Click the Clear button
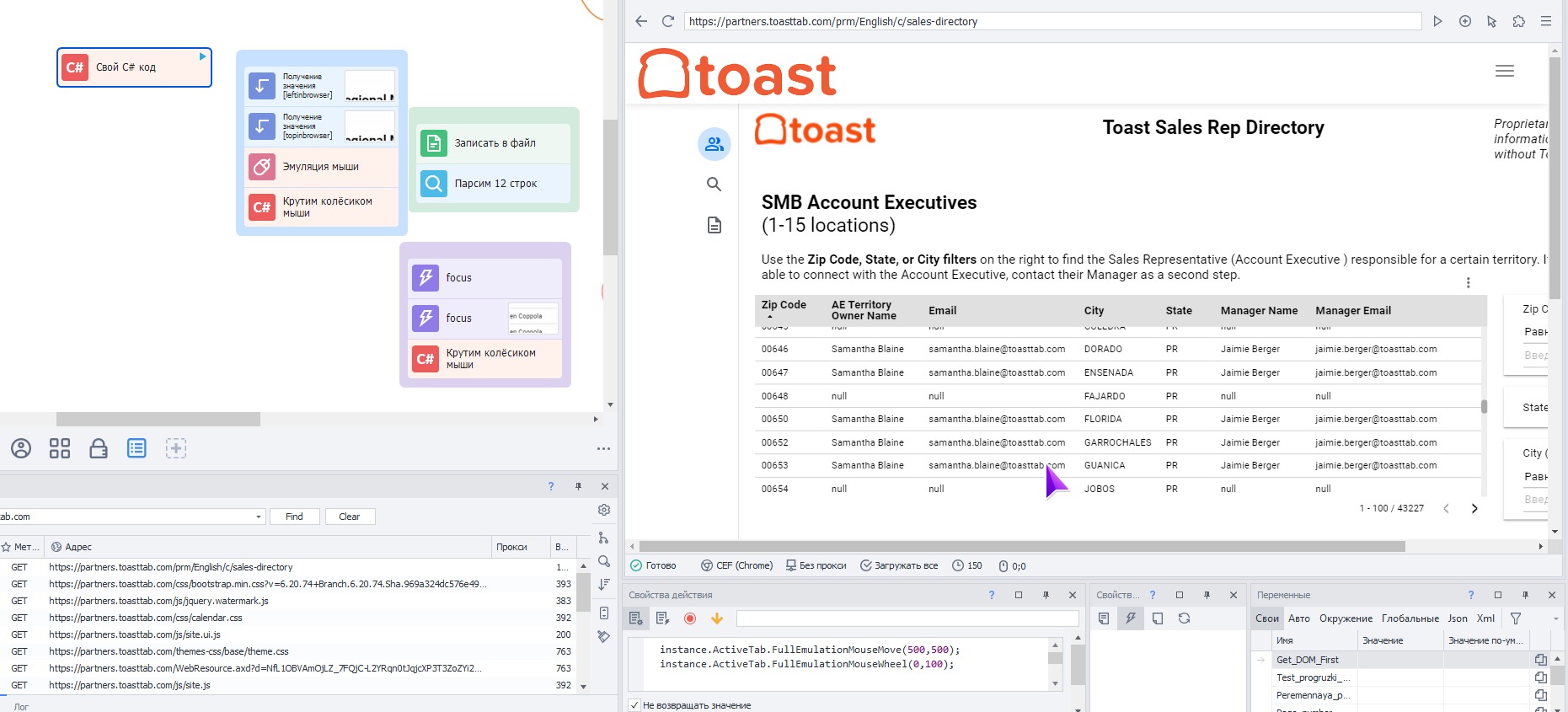 pyautogui.click(x=349, y=517)
